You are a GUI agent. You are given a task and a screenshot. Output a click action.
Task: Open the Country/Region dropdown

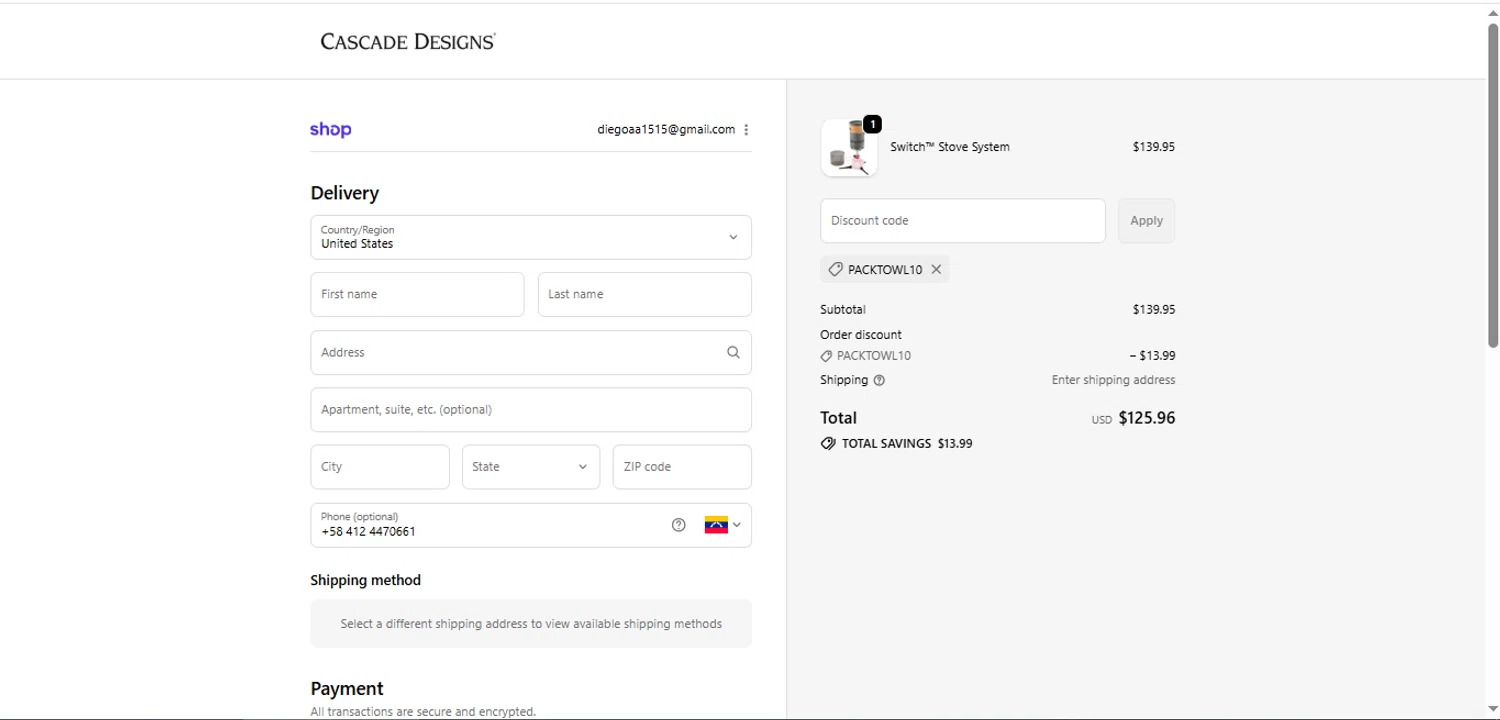click(x=531, y=237)
